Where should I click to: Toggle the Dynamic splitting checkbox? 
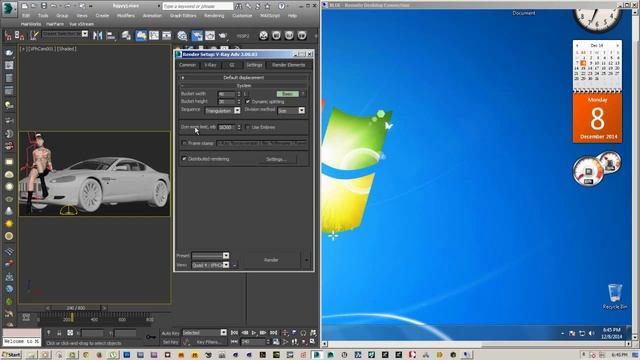coord(248,102)
